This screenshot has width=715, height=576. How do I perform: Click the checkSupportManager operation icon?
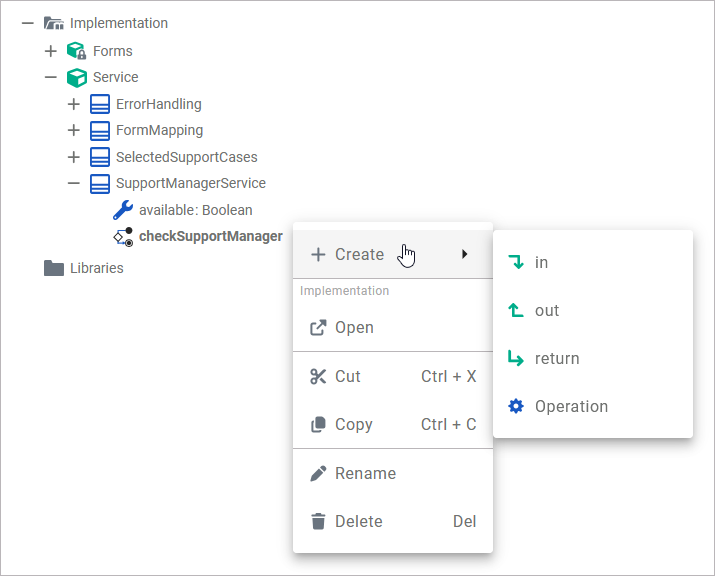pyautogui.click(x=123, y=237)
